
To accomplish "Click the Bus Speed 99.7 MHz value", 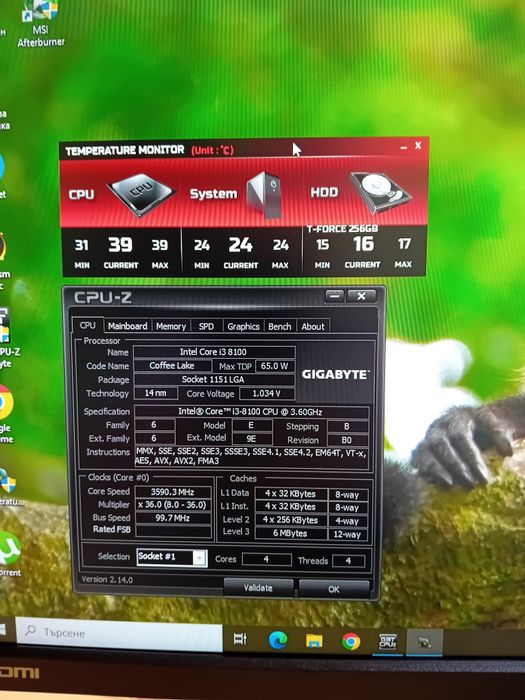I will tap(173, 518).
